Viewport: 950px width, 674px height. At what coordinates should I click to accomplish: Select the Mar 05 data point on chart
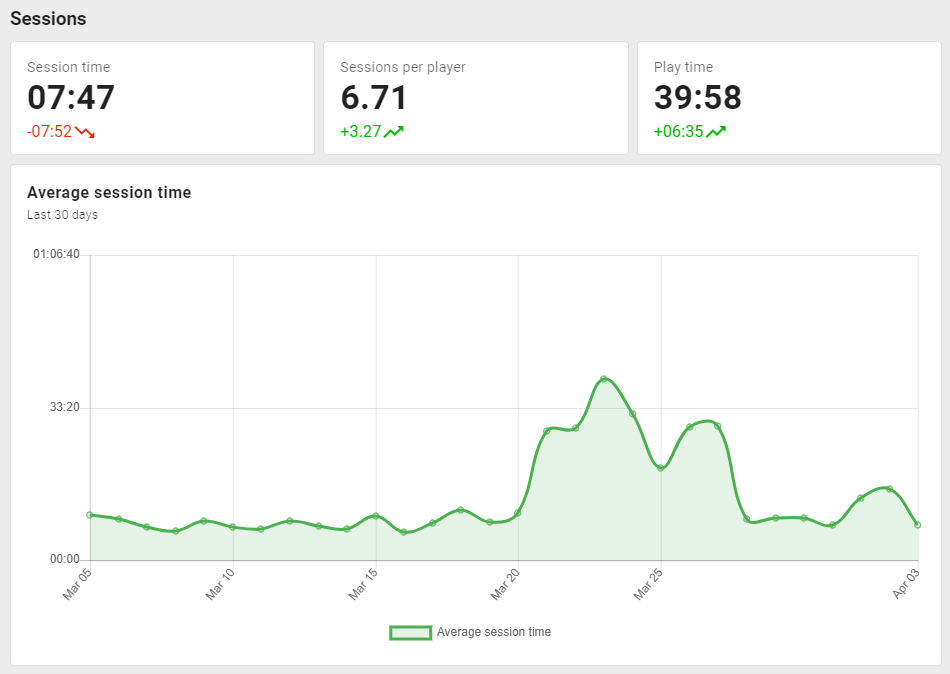(x=90, y=515)
